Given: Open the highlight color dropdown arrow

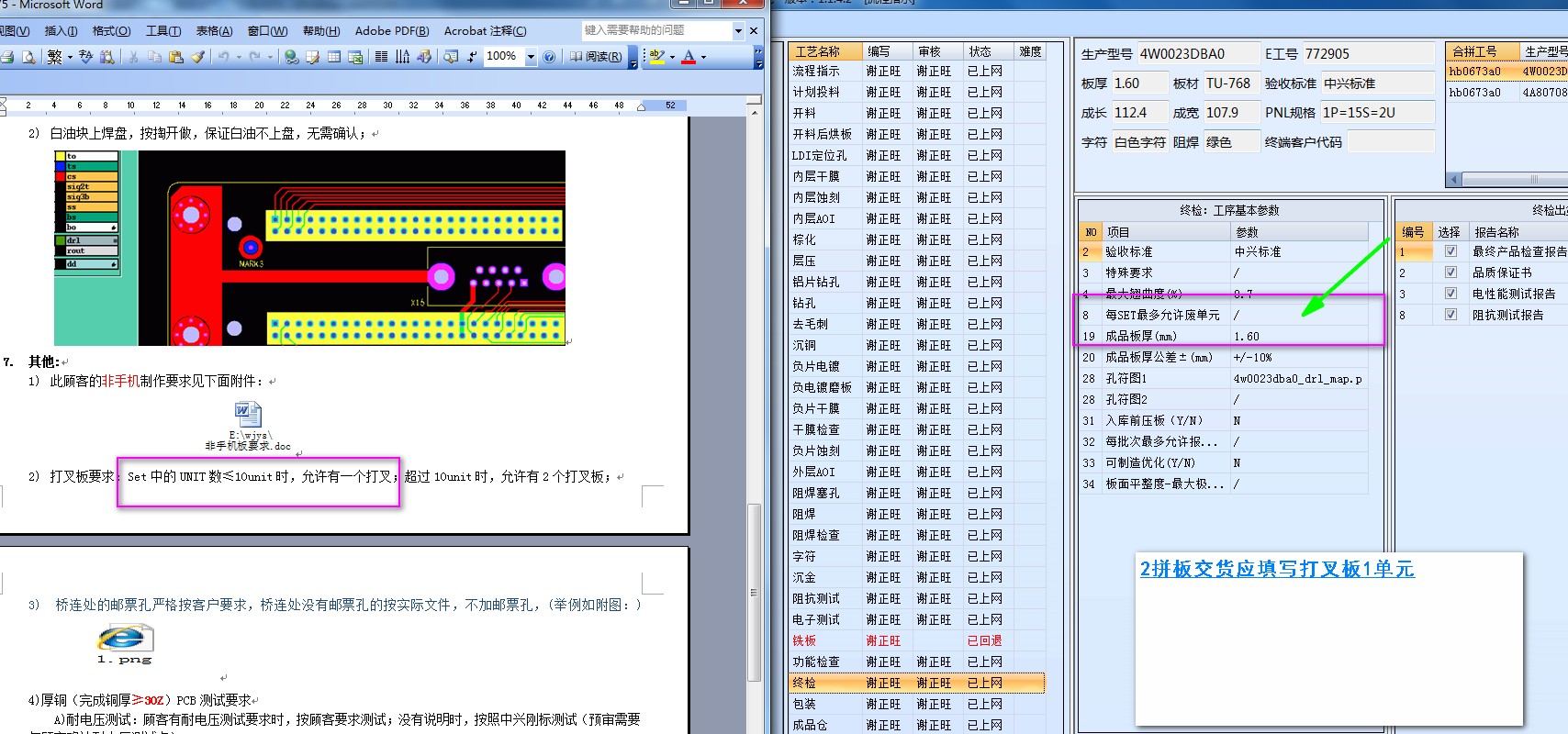Looking at the screenshot, I should pos(672,57).
